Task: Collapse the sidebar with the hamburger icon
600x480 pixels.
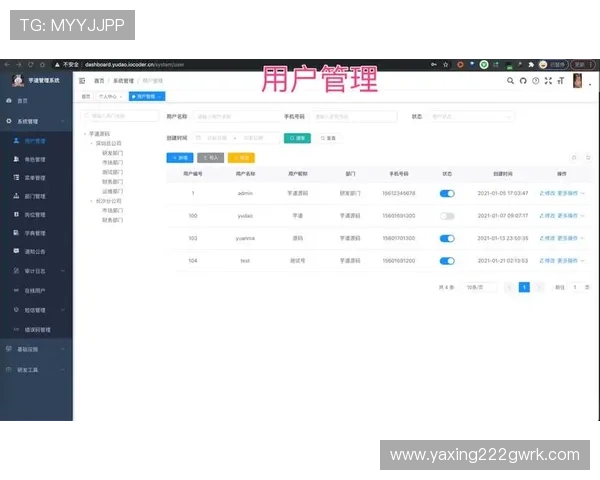Action: 82,81
